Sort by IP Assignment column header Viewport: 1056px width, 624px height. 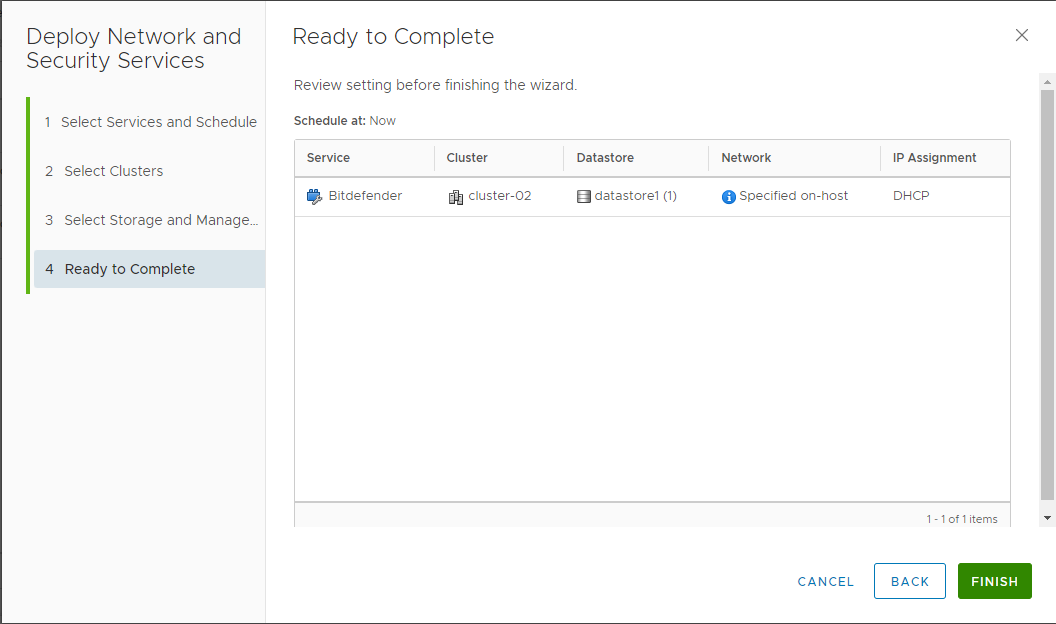(x=934, y=158)
